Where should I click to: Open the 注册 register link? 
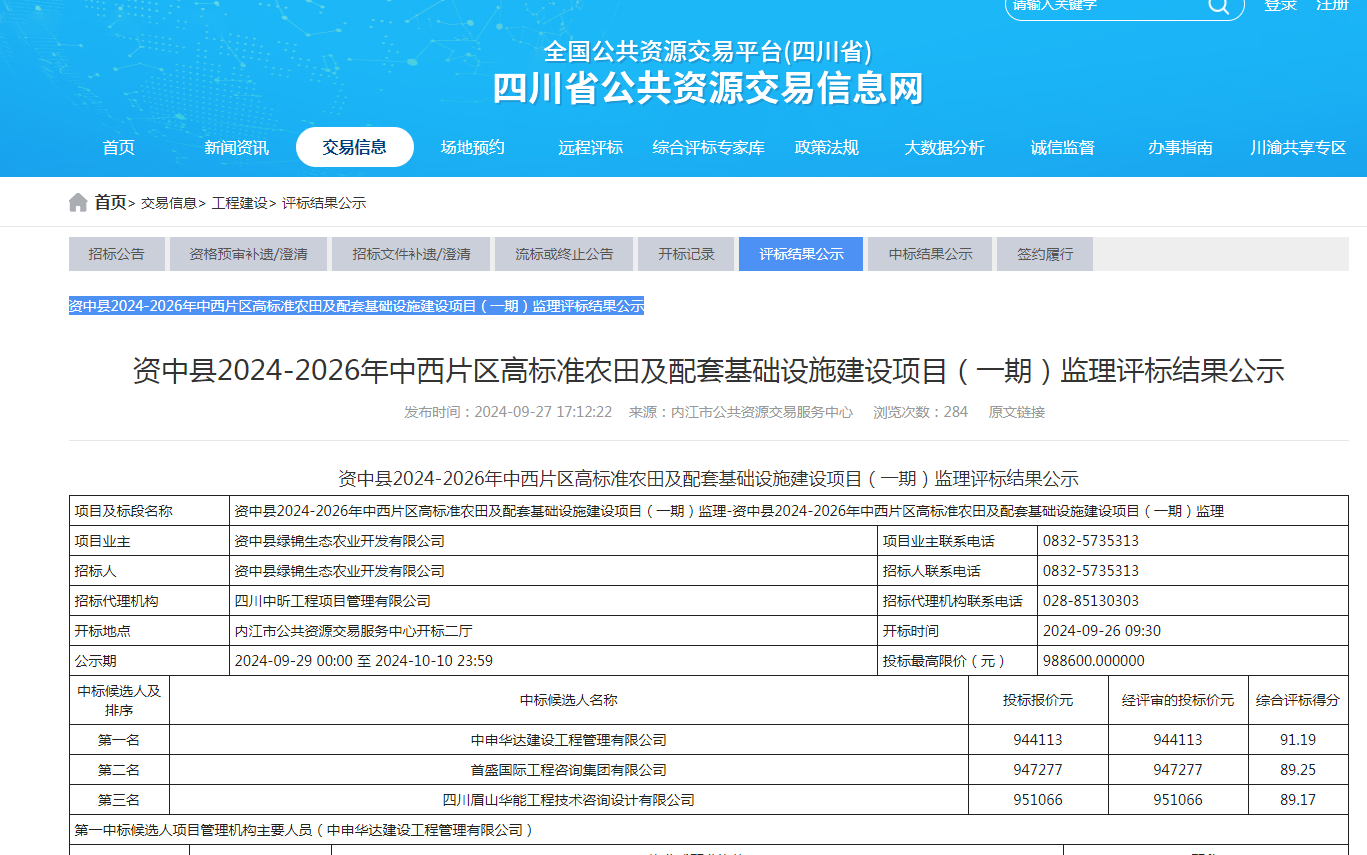(1332, 5)
